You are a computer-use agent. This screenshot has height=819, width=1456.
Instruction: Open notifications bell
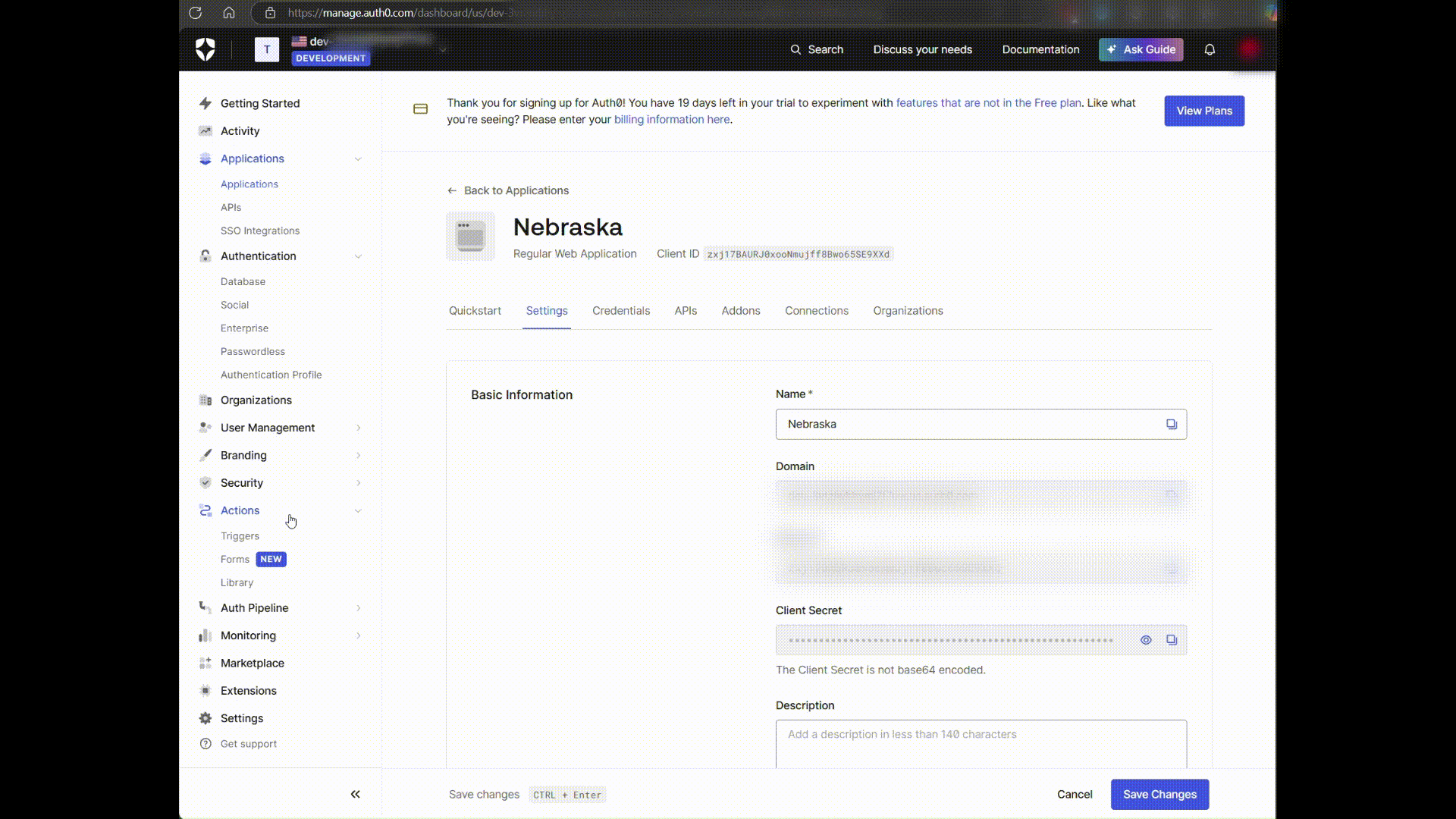click(x=1210, y=49)
